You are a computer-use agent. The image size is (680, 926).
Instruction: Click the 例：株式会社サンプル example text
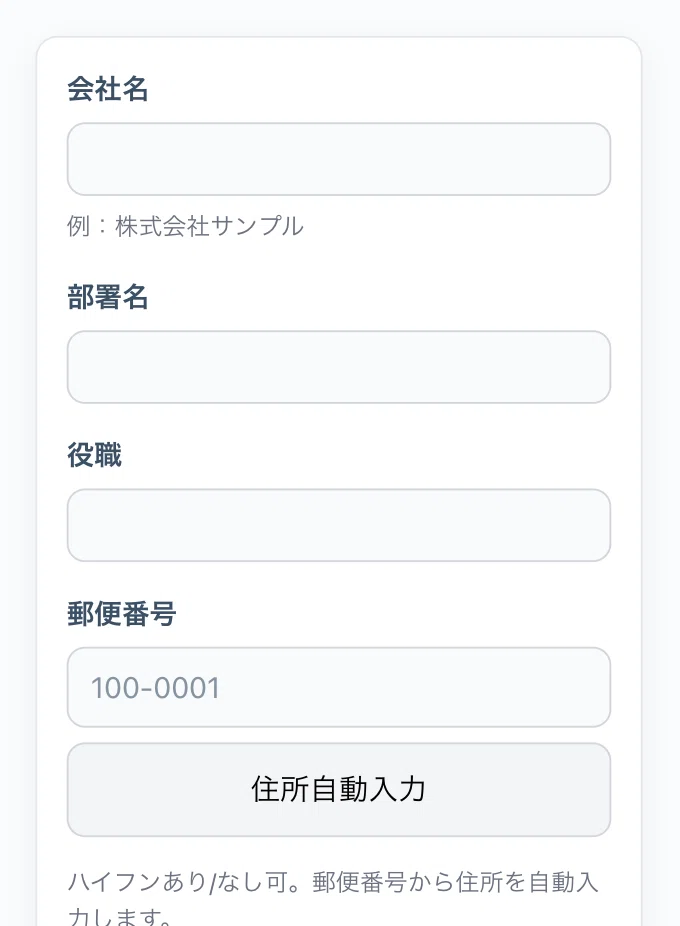tap(185, 227)
